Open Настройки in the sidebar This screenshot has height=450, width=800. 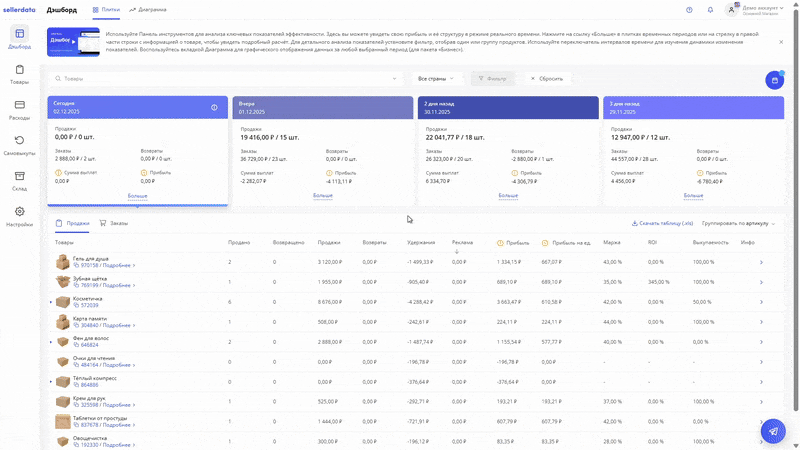tap(19, 216)
